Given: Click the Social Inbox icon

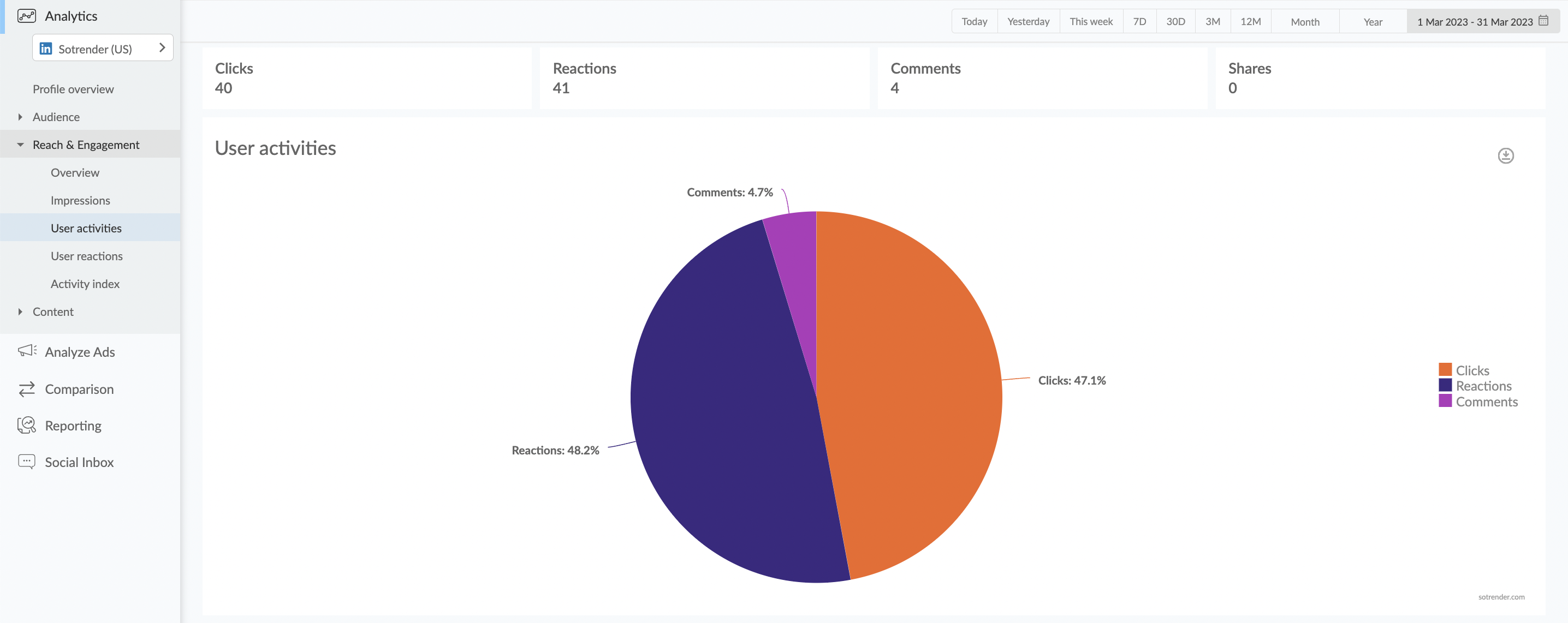Looking at the screenshot, I should click(27, 462).
